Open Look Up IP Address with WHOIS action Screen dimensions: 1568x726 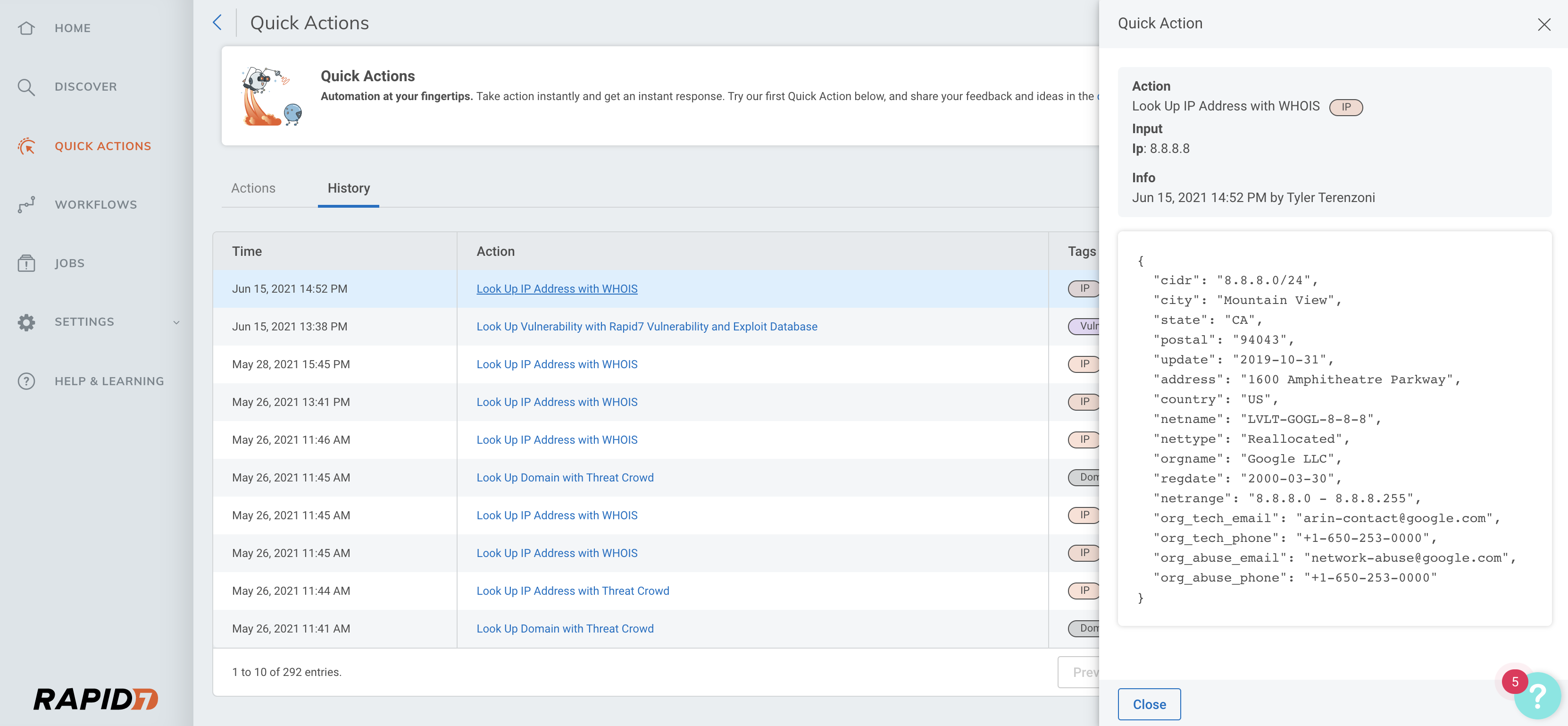pos(557,289)
